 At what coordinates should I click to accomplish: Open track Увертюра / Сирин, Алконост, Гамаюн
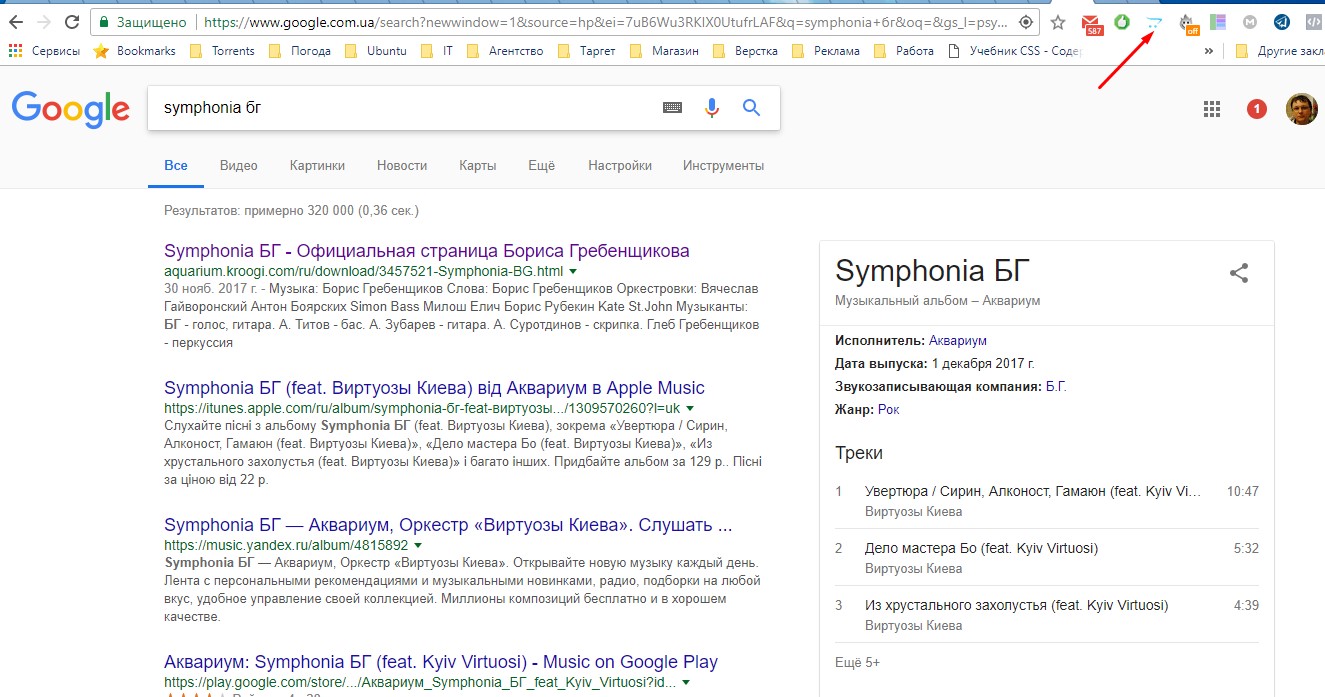(1033, 491)
